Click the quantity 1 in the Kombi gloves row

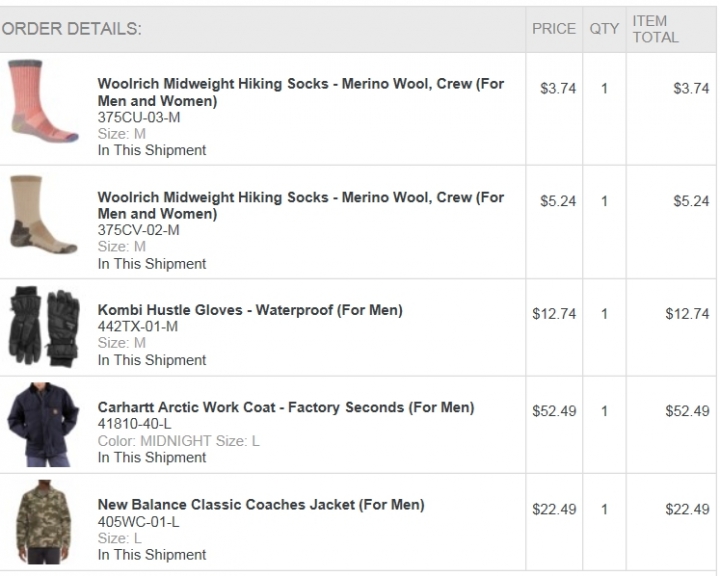pos(604,314)
